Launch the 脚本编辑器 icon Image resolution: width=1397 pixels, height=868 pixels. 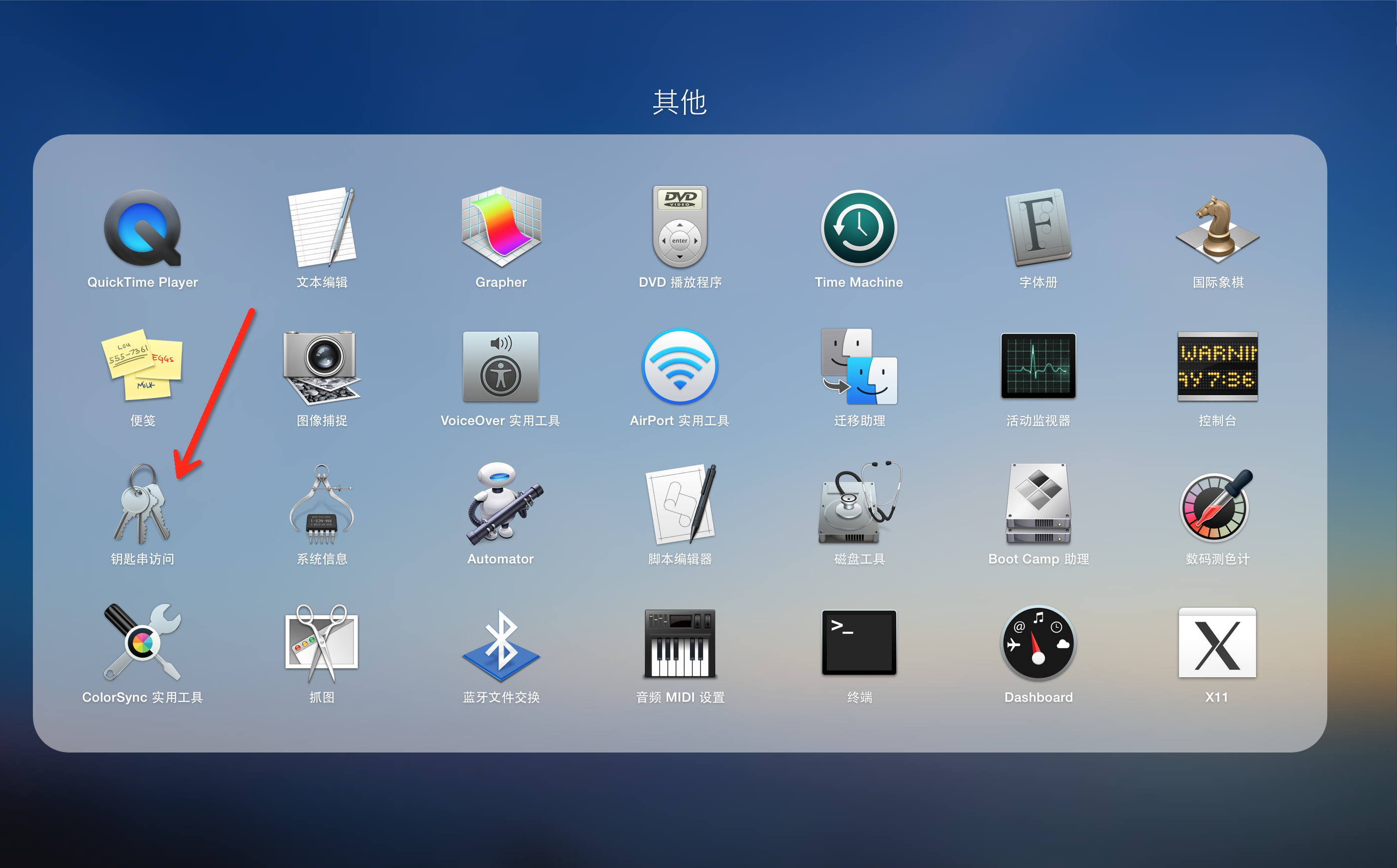click(x=680, y=504)
